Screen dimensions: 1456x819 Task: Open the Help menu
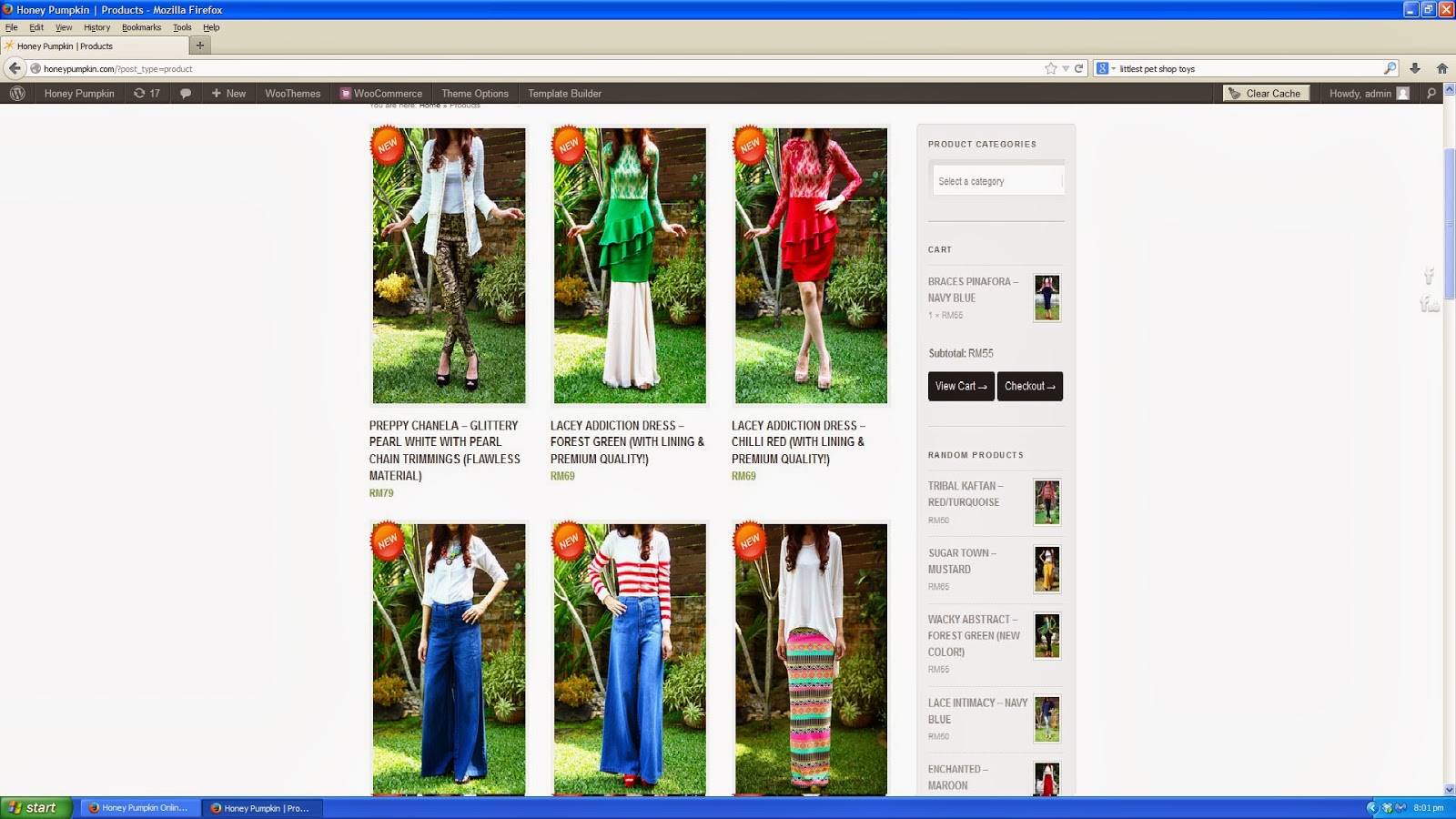(x=211, y=27)
